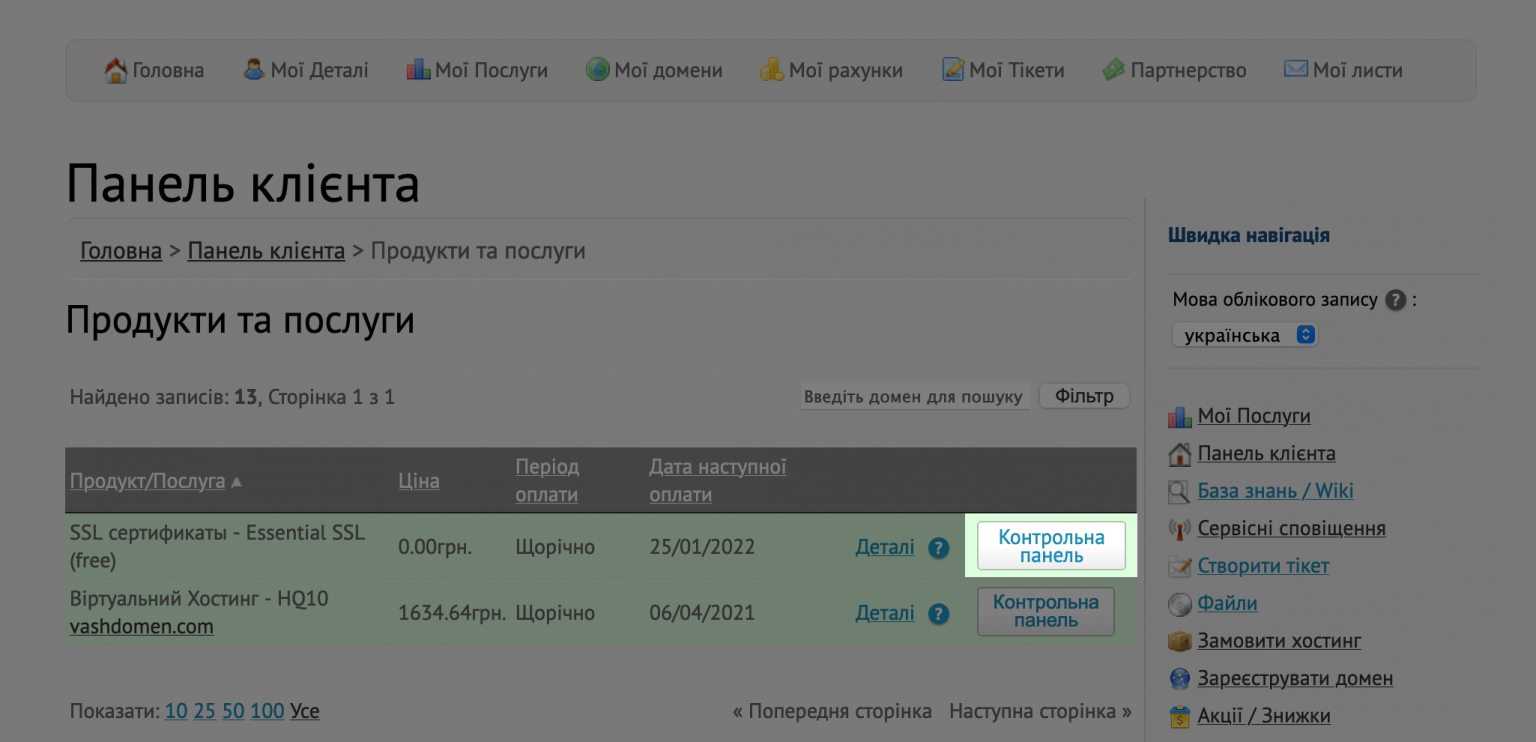This screenshot has width=1536, height=742.
Task: Open Мої листи via the envelope icon
Action: point(1295,69)
